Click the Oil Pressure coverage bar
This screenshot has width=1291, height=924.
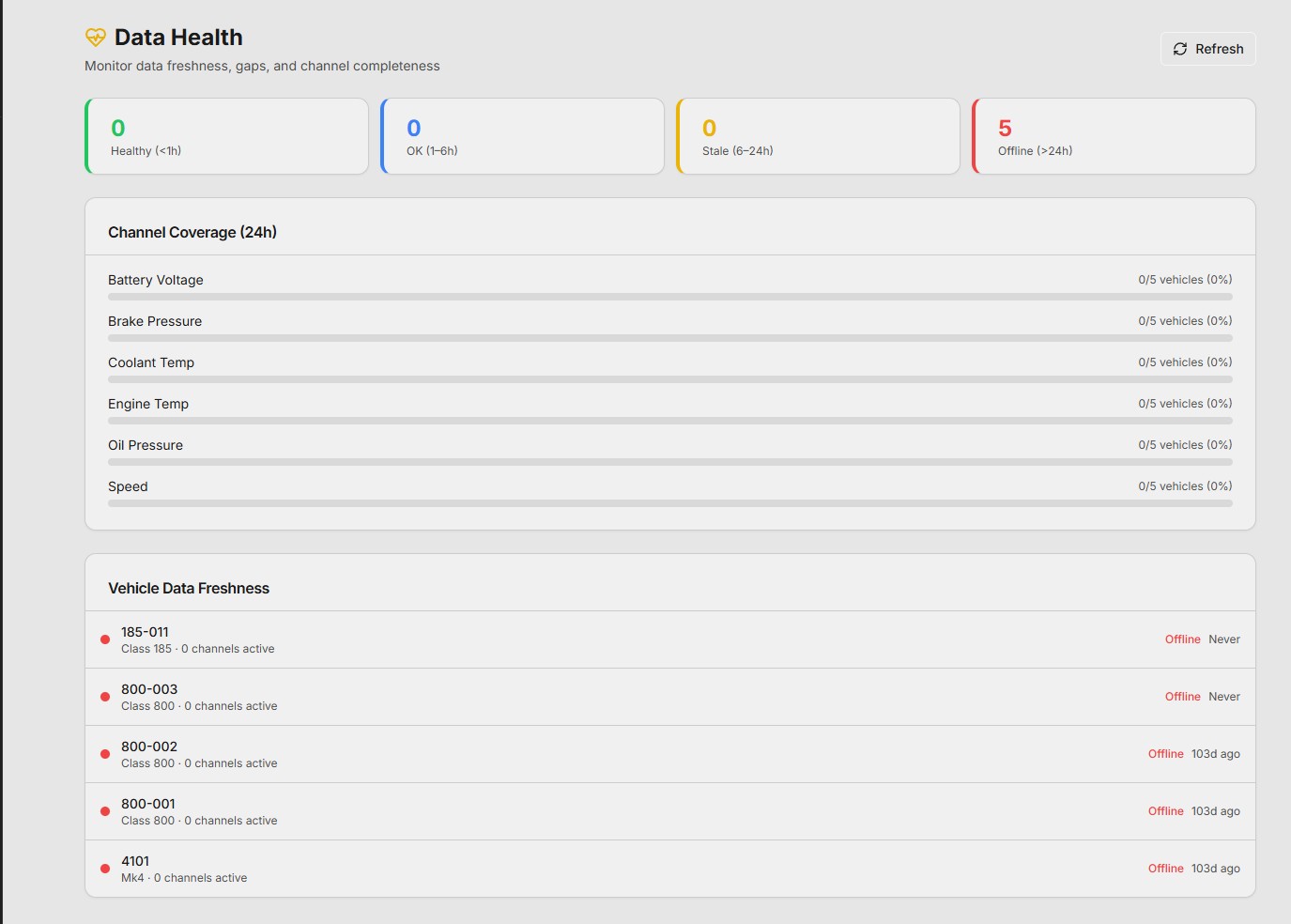pos(670,462)
